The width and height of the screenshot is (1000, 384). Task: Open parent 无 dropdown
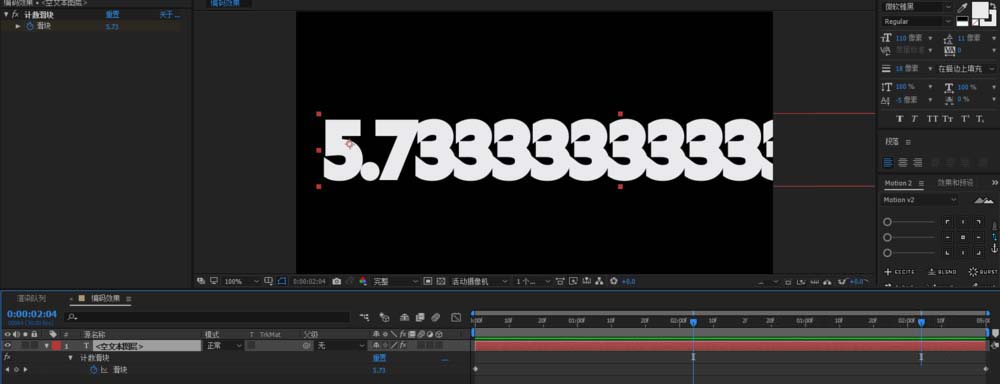[341, 346]
